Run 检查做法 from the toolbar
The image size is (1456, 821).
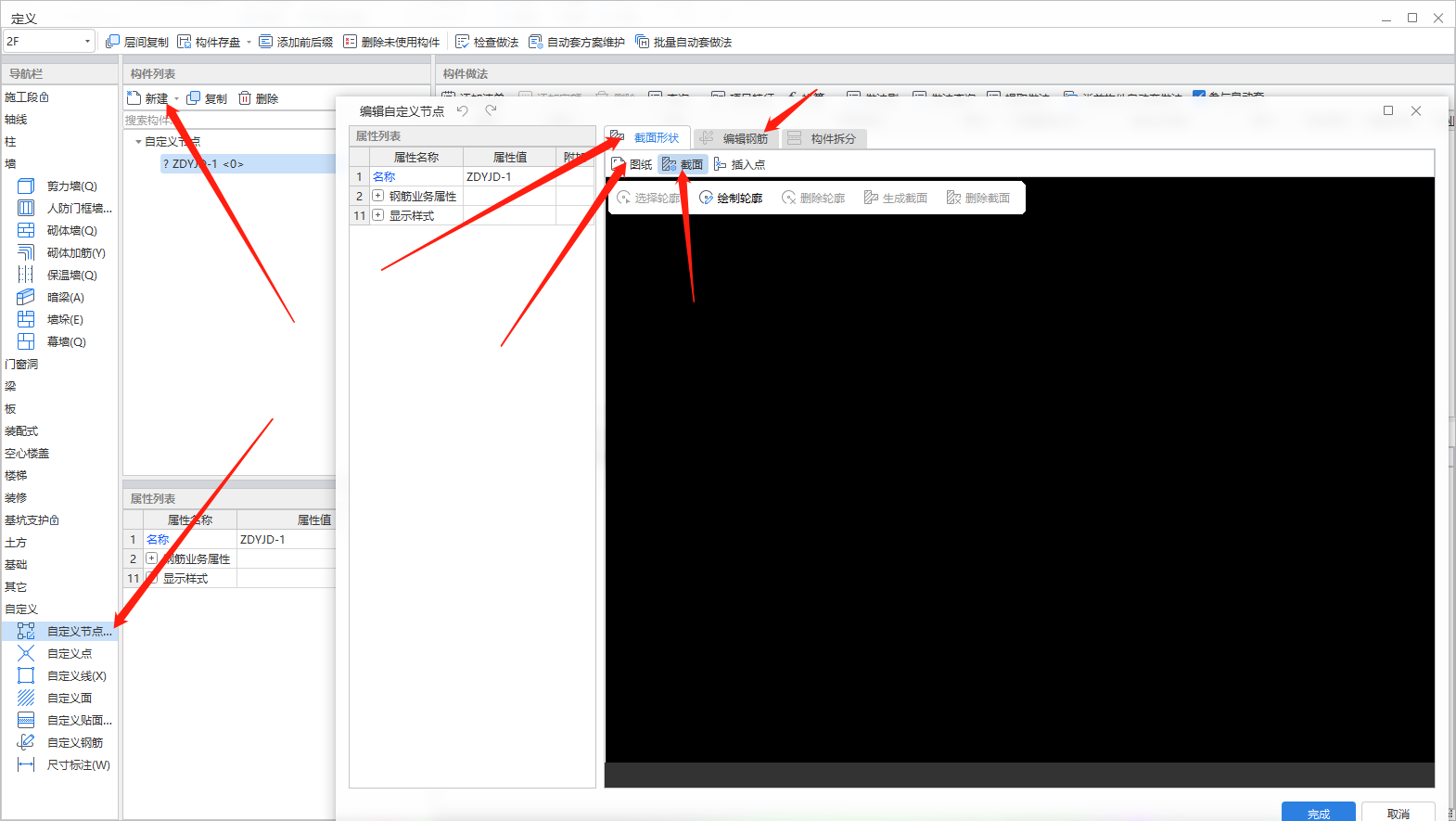click(487, 42)
